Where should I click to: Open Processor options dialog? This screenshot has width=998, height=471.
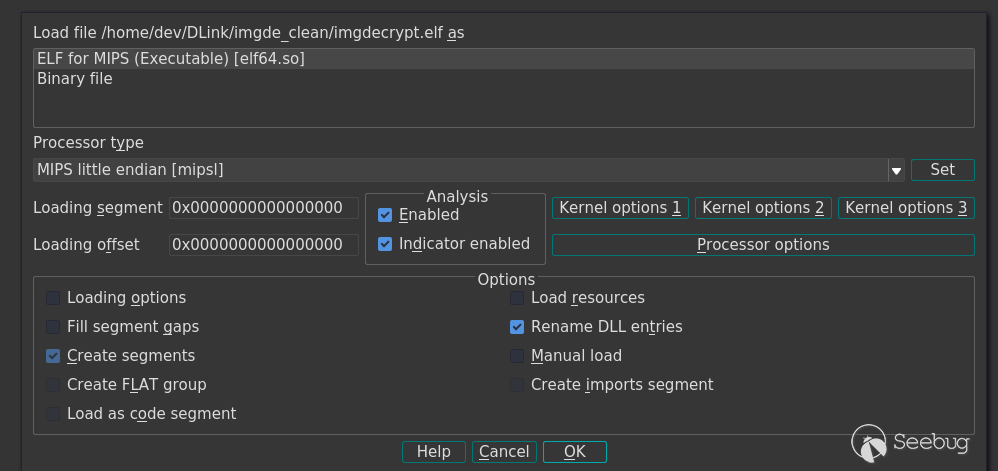(763, 245)
